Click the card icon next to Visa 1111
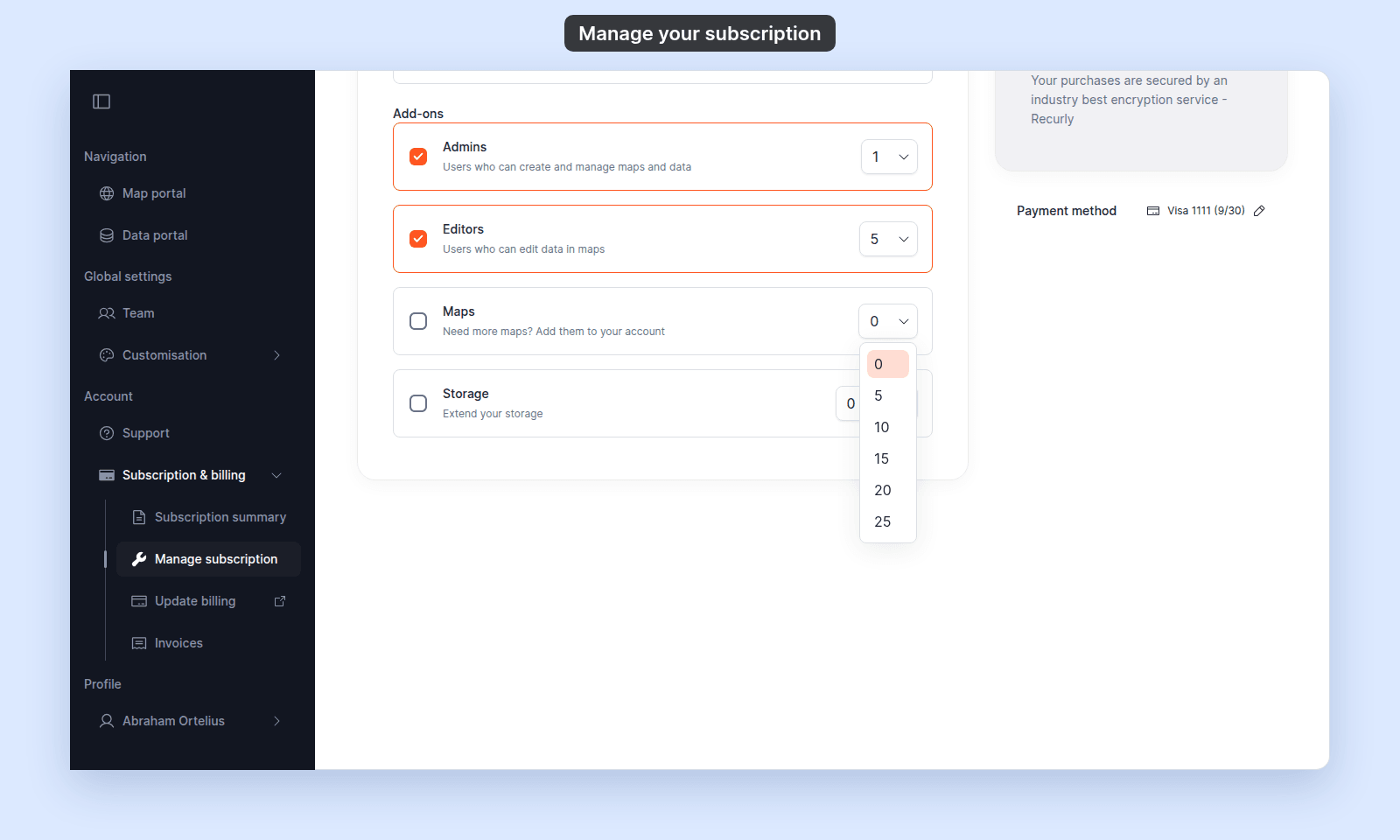 click(1153, 211)
